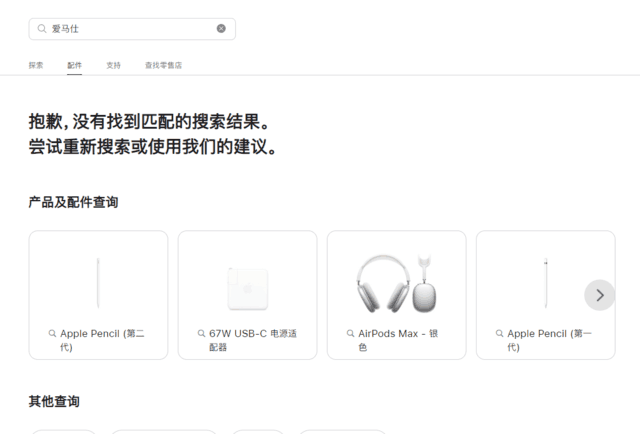Go to the 查找零售店 tab

point(164,65)
